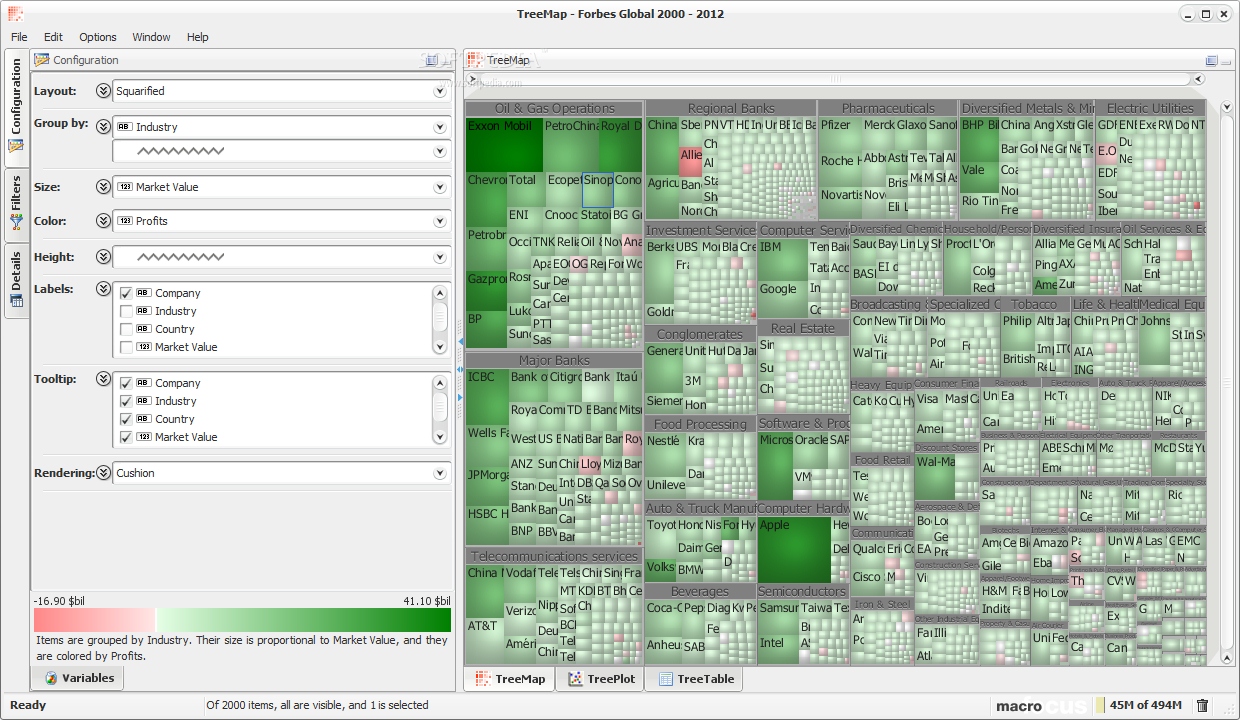Open the Window menu

pyautogui.click(x=151, y=37)
